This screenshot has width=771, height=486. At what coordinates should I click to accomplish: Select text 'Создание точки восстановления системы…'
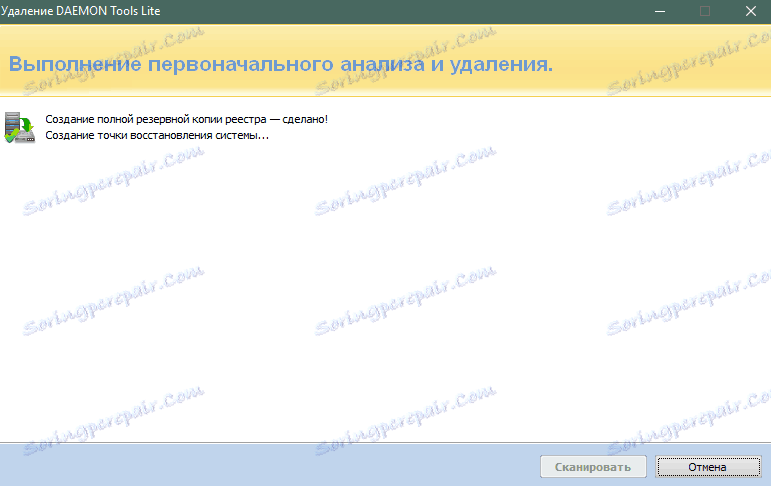[157, 135]
